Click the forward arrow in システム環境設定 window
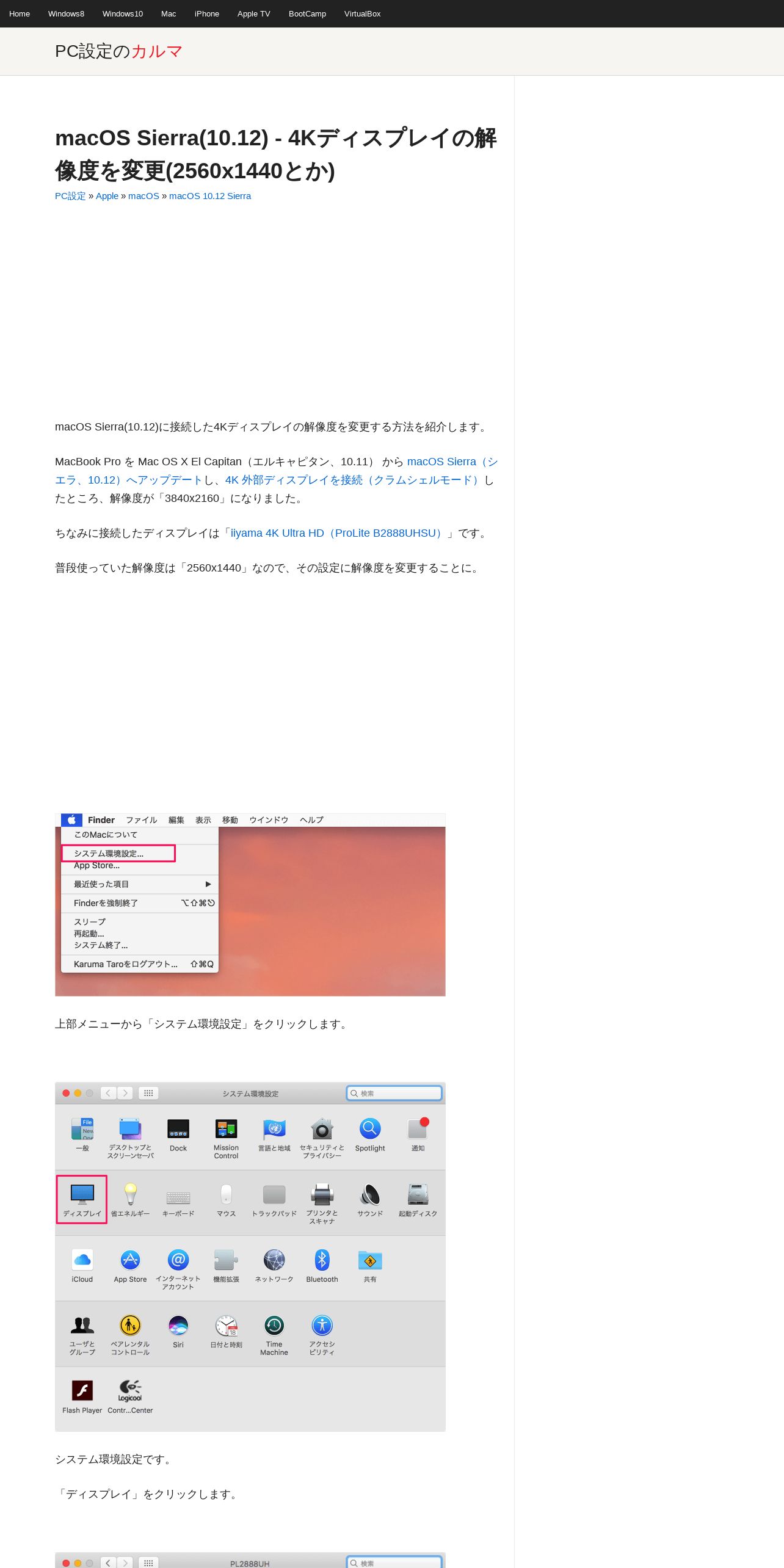The image size is (784, 1568). (x=125, y=1093)
